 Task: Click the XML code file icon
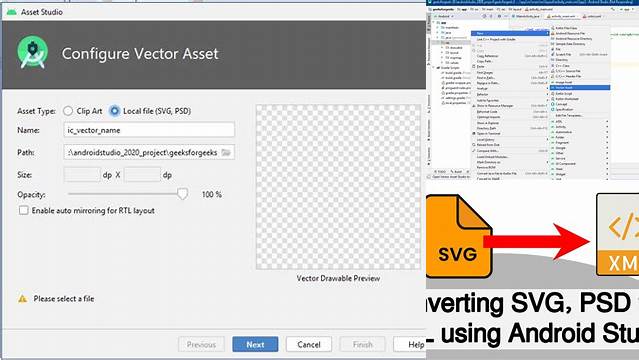617,234
